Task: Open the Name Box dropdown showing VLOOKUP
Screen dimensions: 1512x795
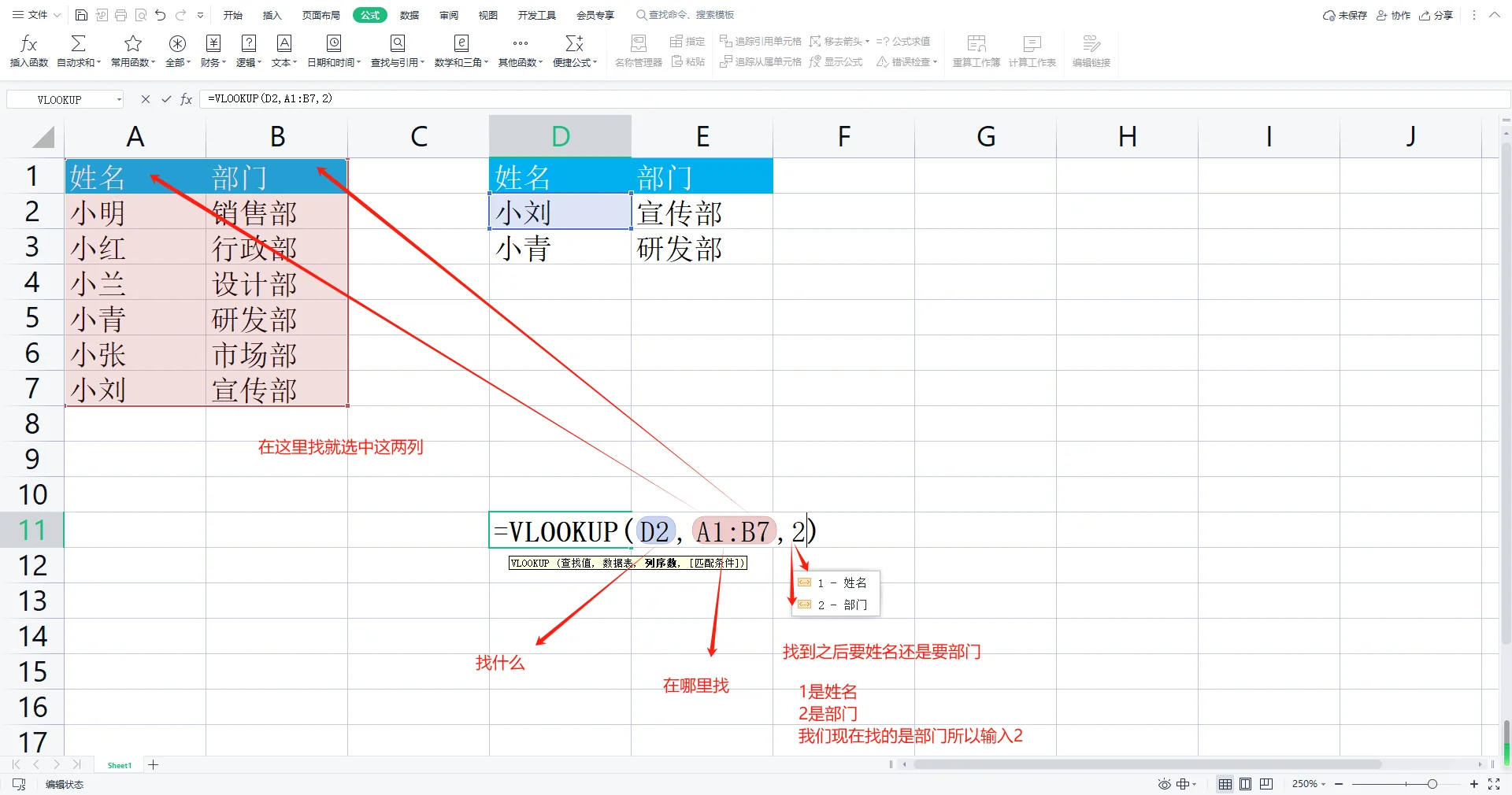Action: click(118, 98)
